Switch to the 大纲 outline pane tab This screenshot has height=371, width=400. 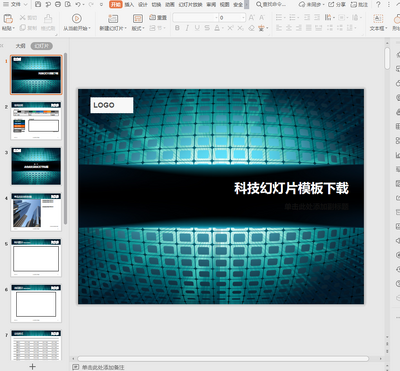[x=21, y=46]
